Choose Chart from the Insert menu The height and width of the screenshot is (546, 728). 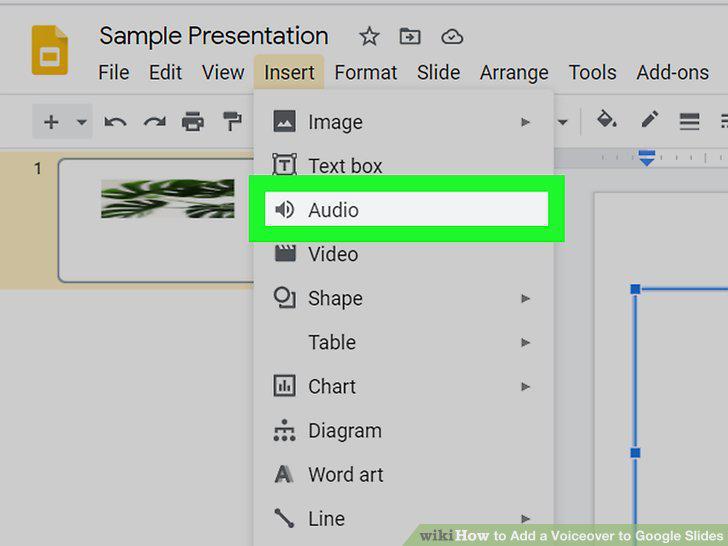403,386
